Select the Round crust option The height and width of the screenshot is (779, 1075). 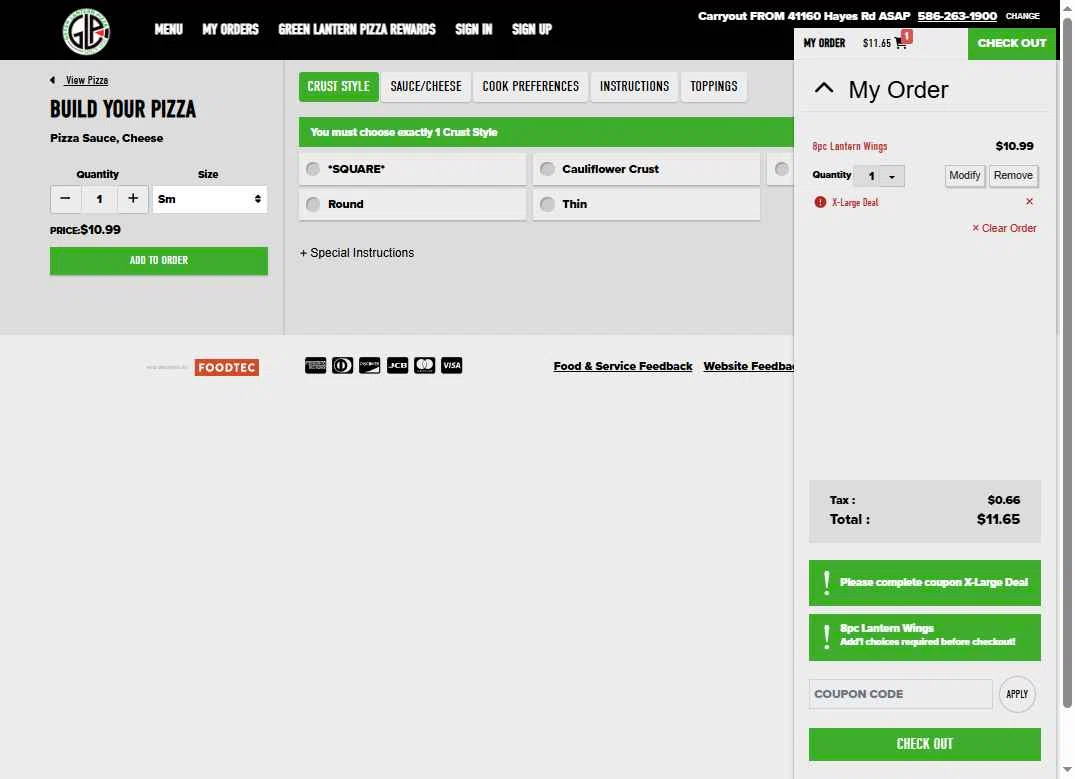[413, 204]
